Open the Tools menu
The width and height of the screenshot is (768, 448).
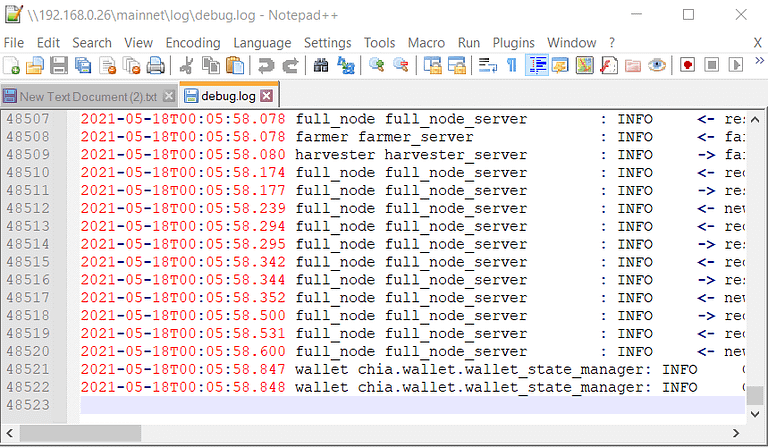tap(380, 43)
